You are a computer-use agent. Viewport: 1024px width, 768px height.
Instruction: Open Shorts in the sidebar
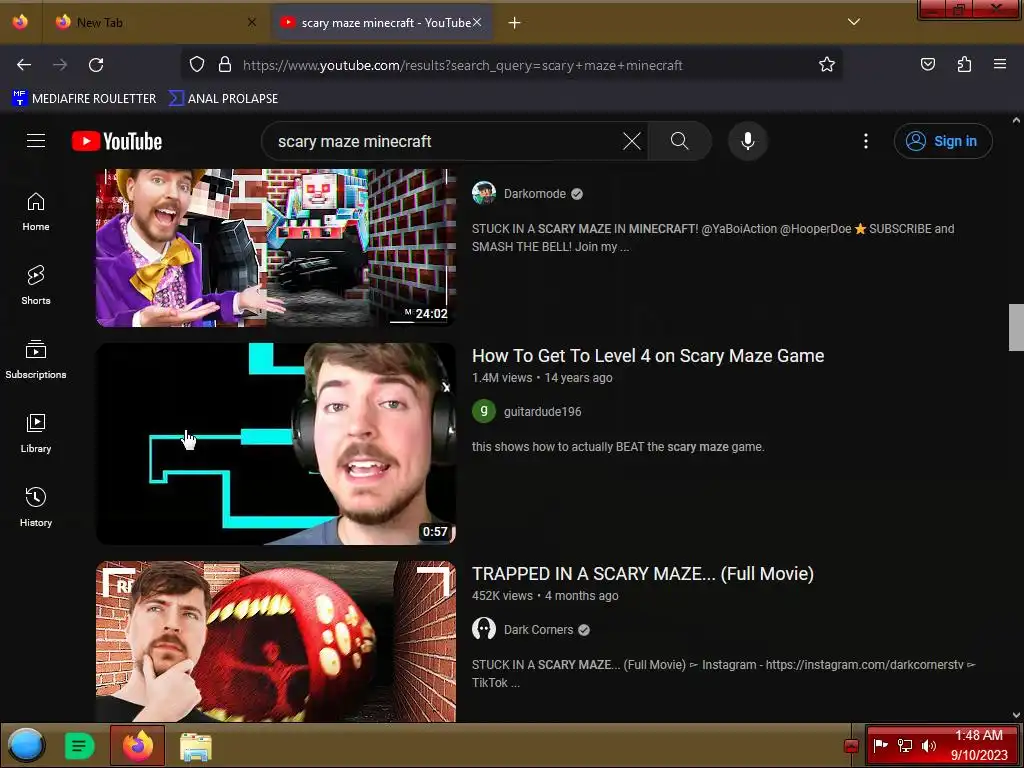click(x=36, y=286)
